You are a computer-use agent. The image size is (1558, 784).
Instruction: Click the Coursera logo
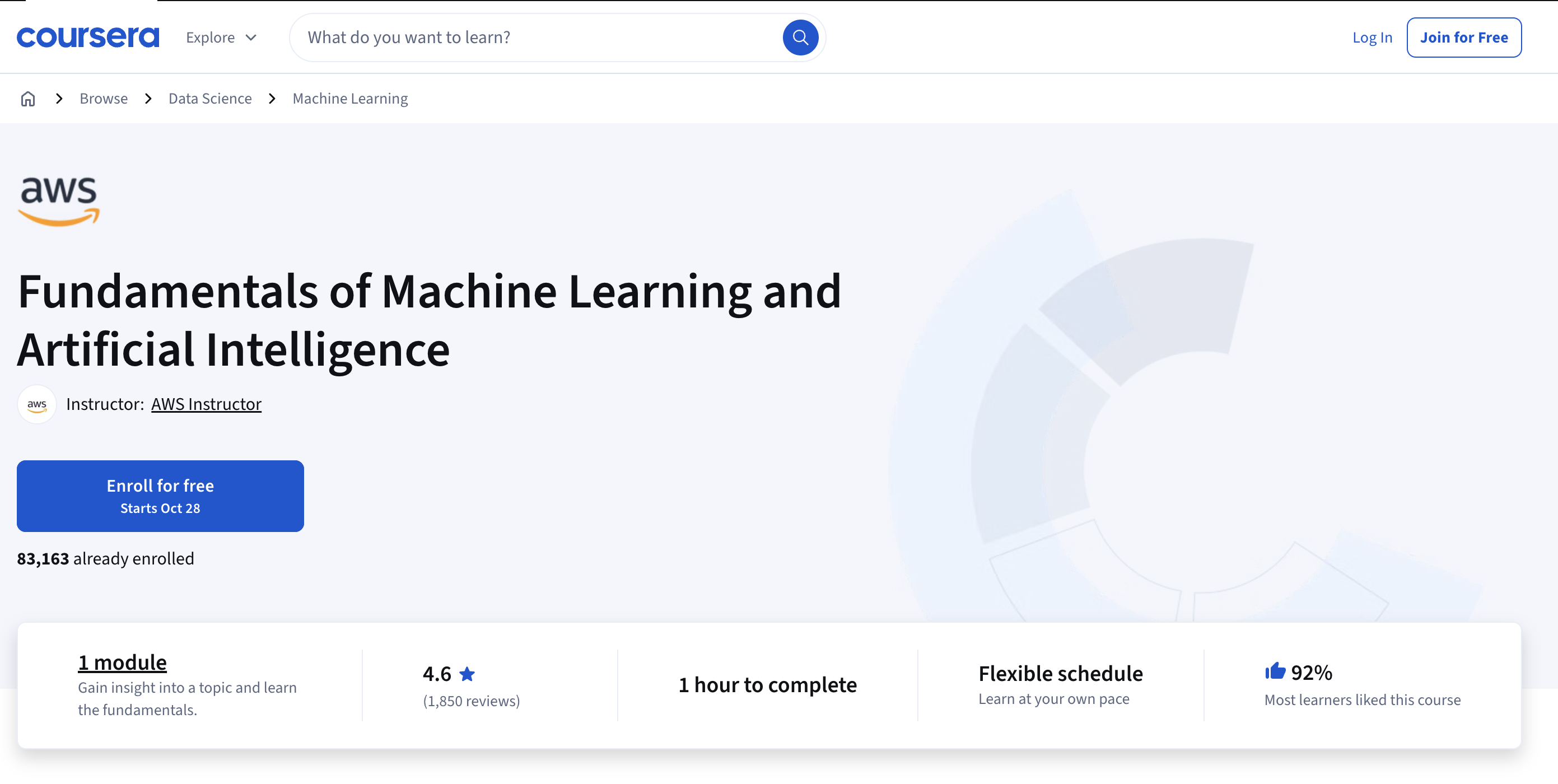pos(88,37)
